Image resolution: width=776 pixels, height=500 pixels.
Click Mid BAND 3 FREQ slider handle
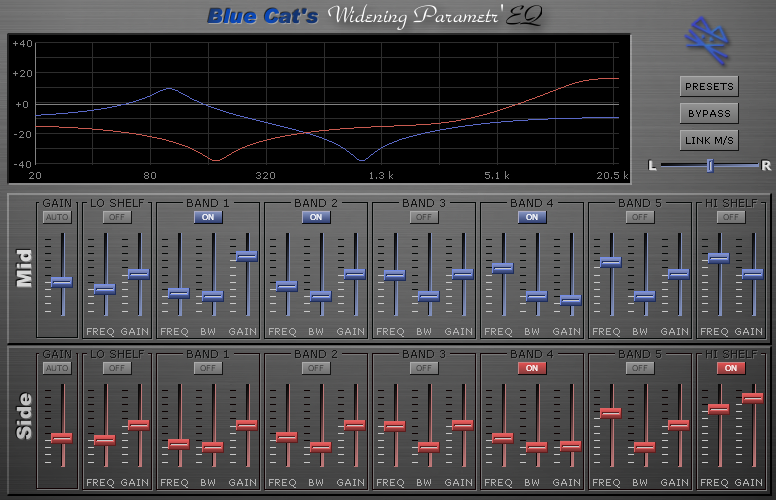pos(395,275)
